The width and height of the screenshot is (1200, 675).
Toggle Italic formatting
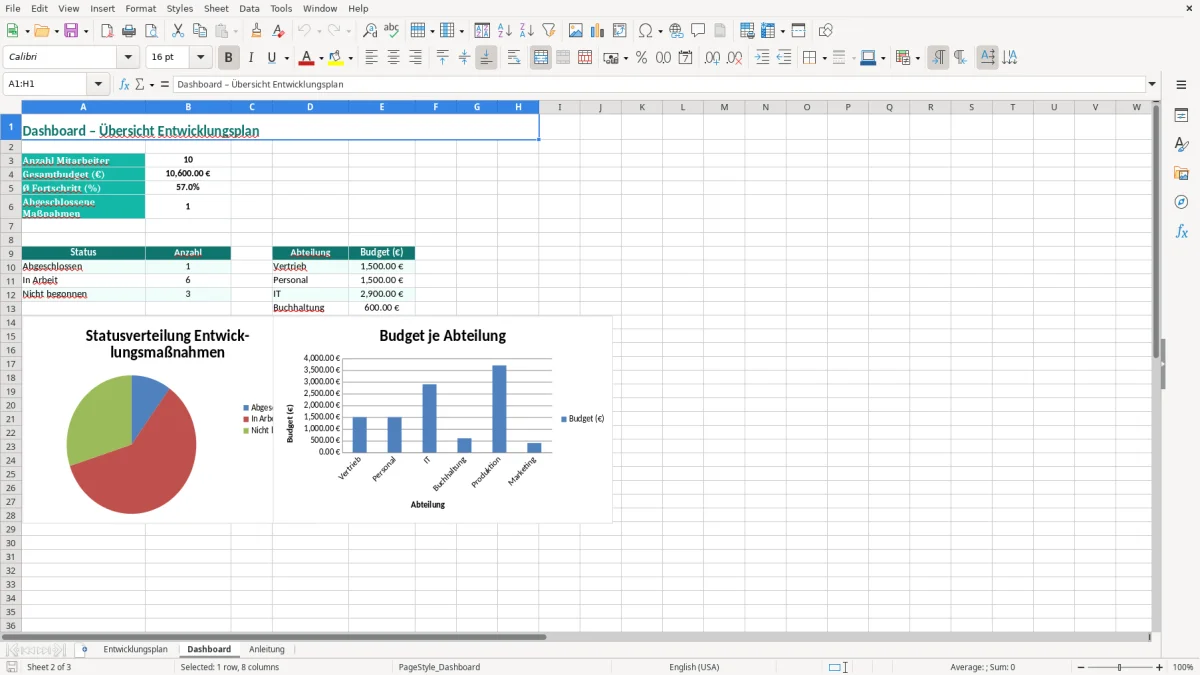click(x=251, y=58)
